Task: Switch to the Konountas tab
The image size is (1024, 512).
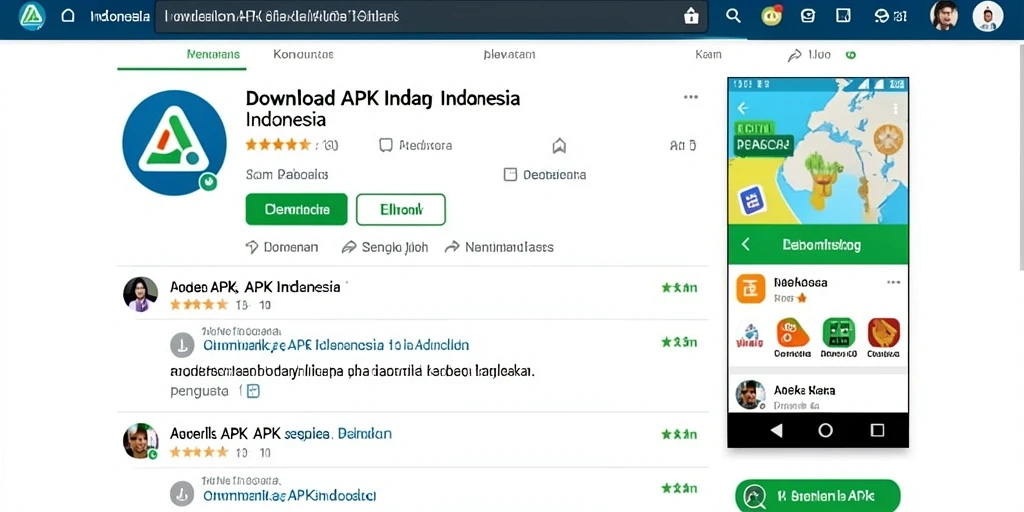Action: click(x=303, y=54)
